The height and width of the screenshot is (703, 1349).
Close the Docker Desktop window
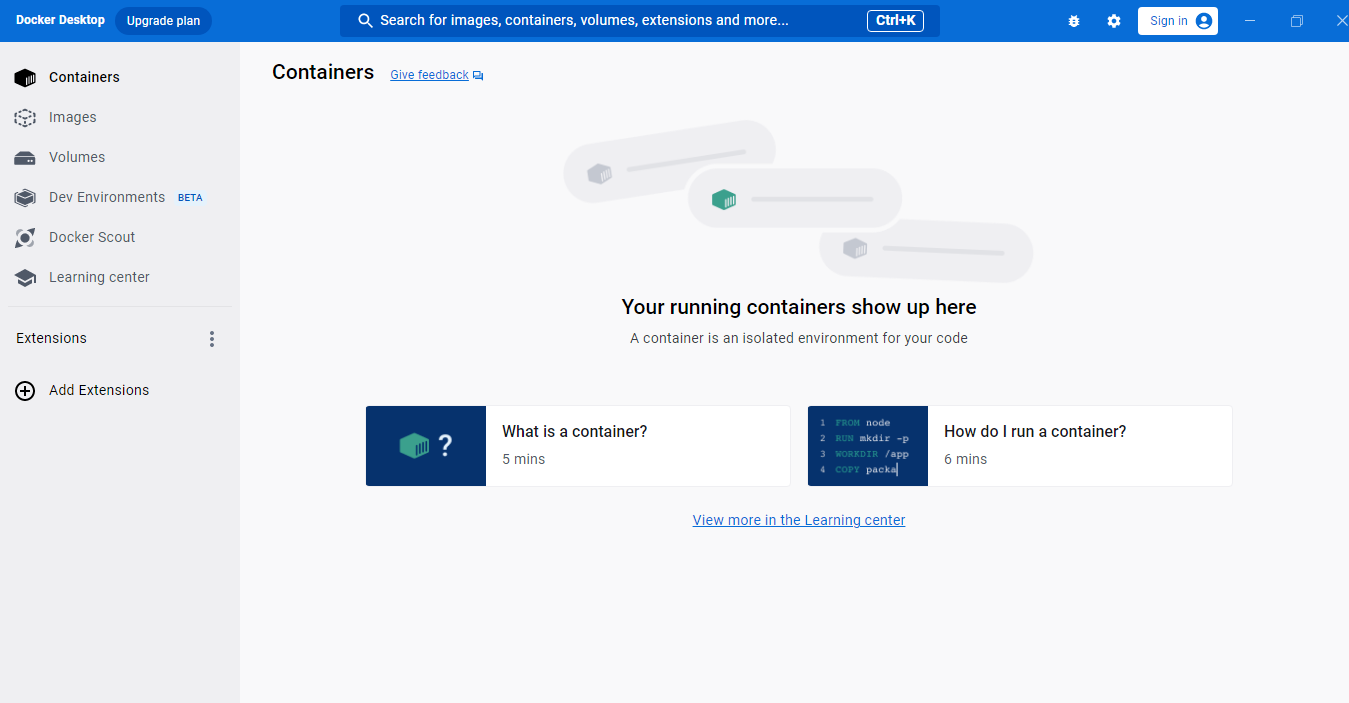1341,21
